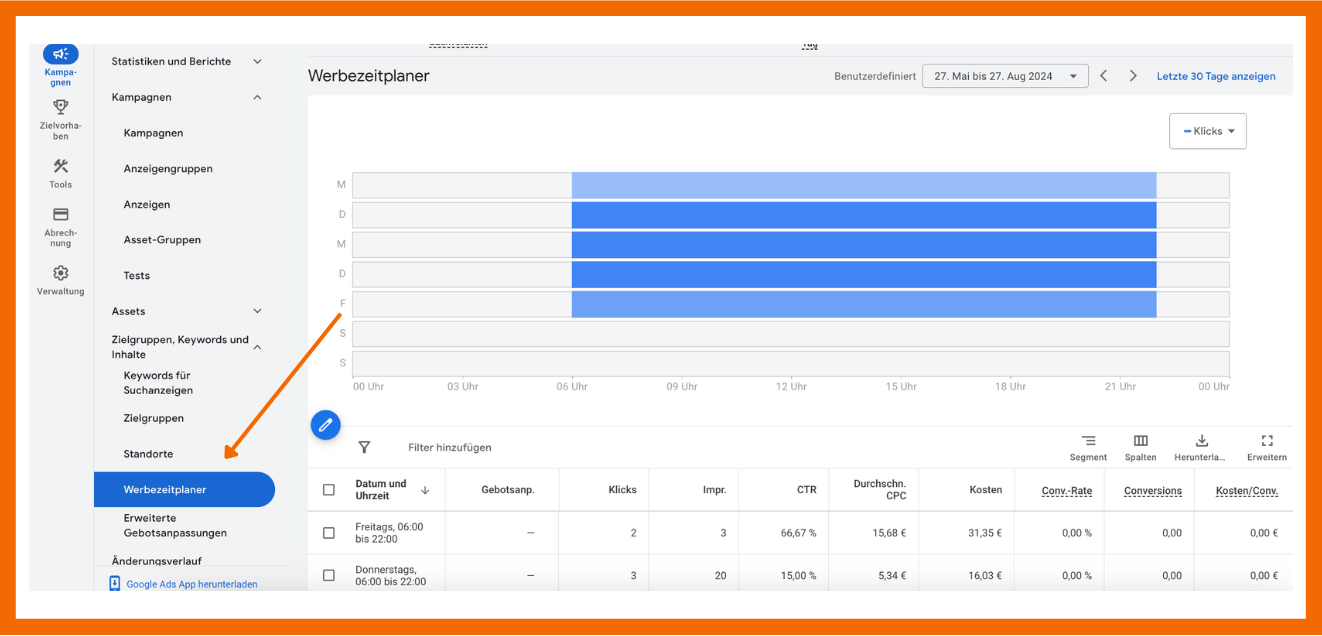Click the filter funnel icon
The image size is (1322, 636).
364,448
